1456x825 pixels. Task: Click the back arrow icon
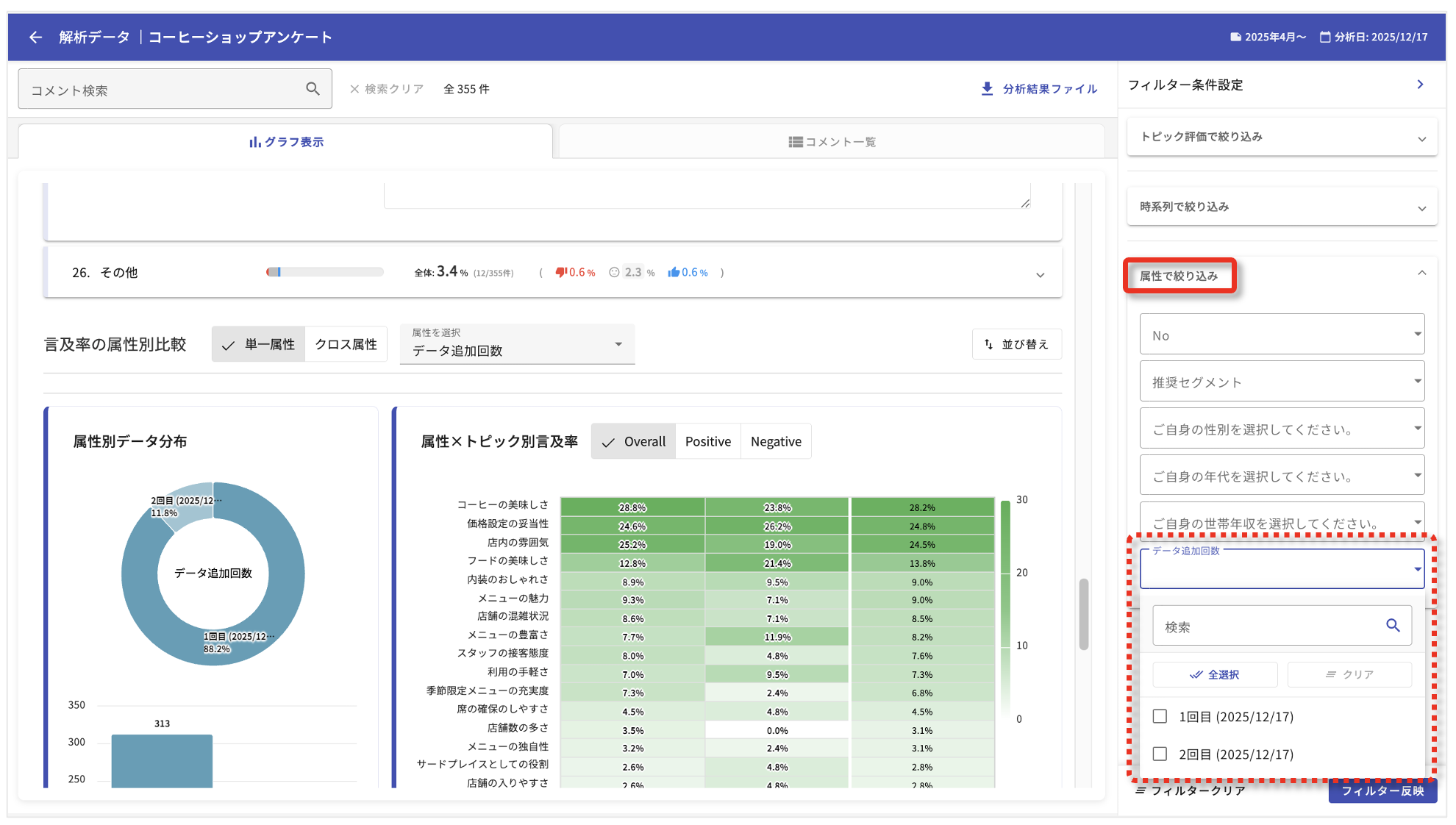click(35, 37)
